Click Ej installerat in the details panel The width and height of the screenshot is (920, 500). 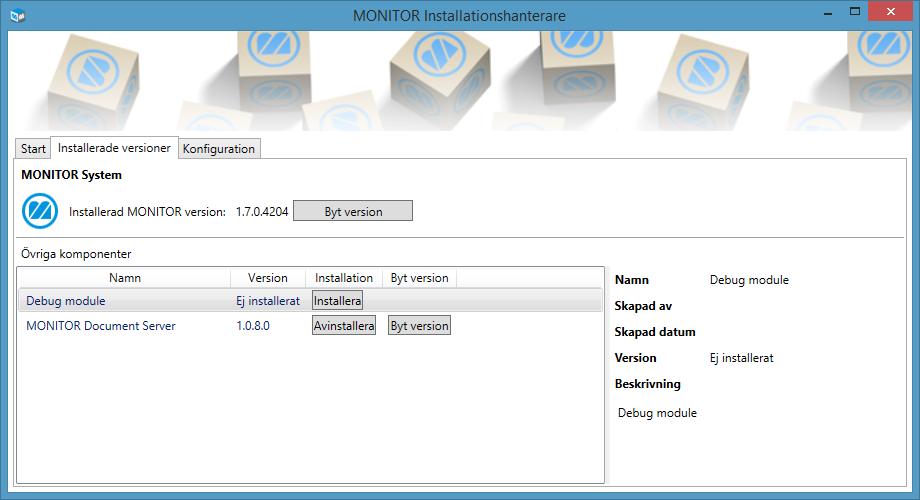(742, 358)
